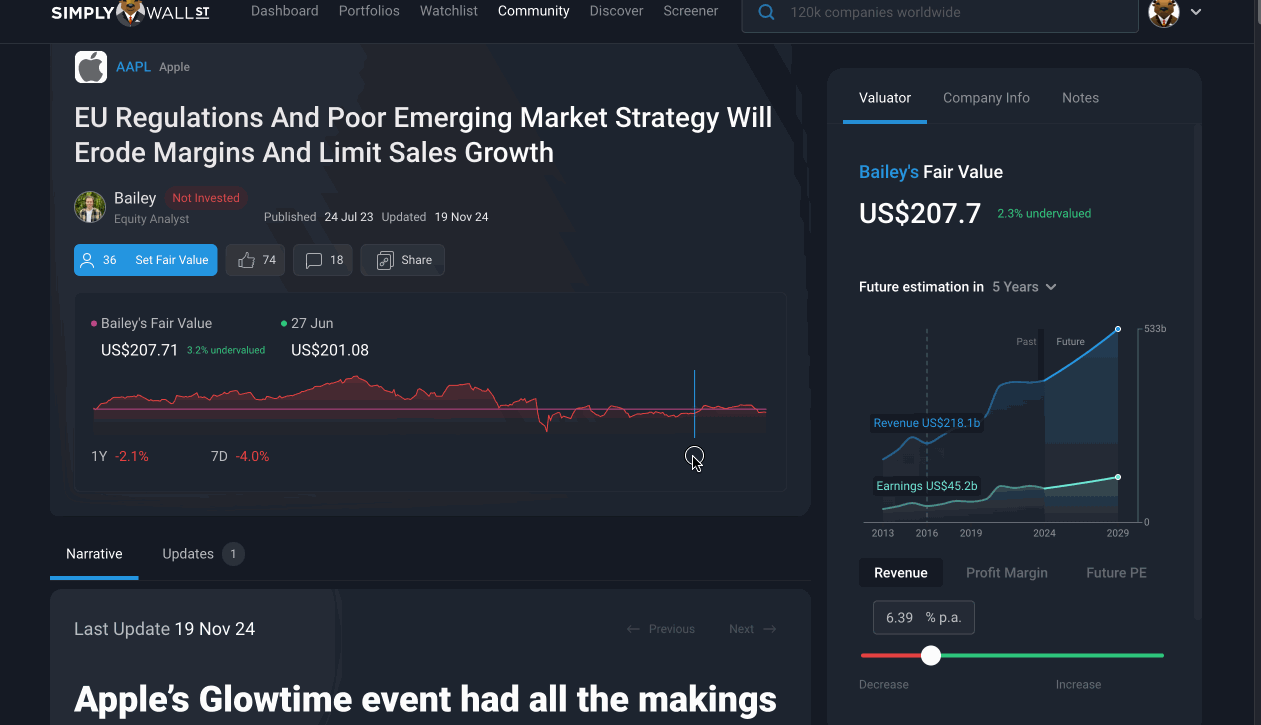Like the narrative with thumbs-up icon

coord(247,260)
